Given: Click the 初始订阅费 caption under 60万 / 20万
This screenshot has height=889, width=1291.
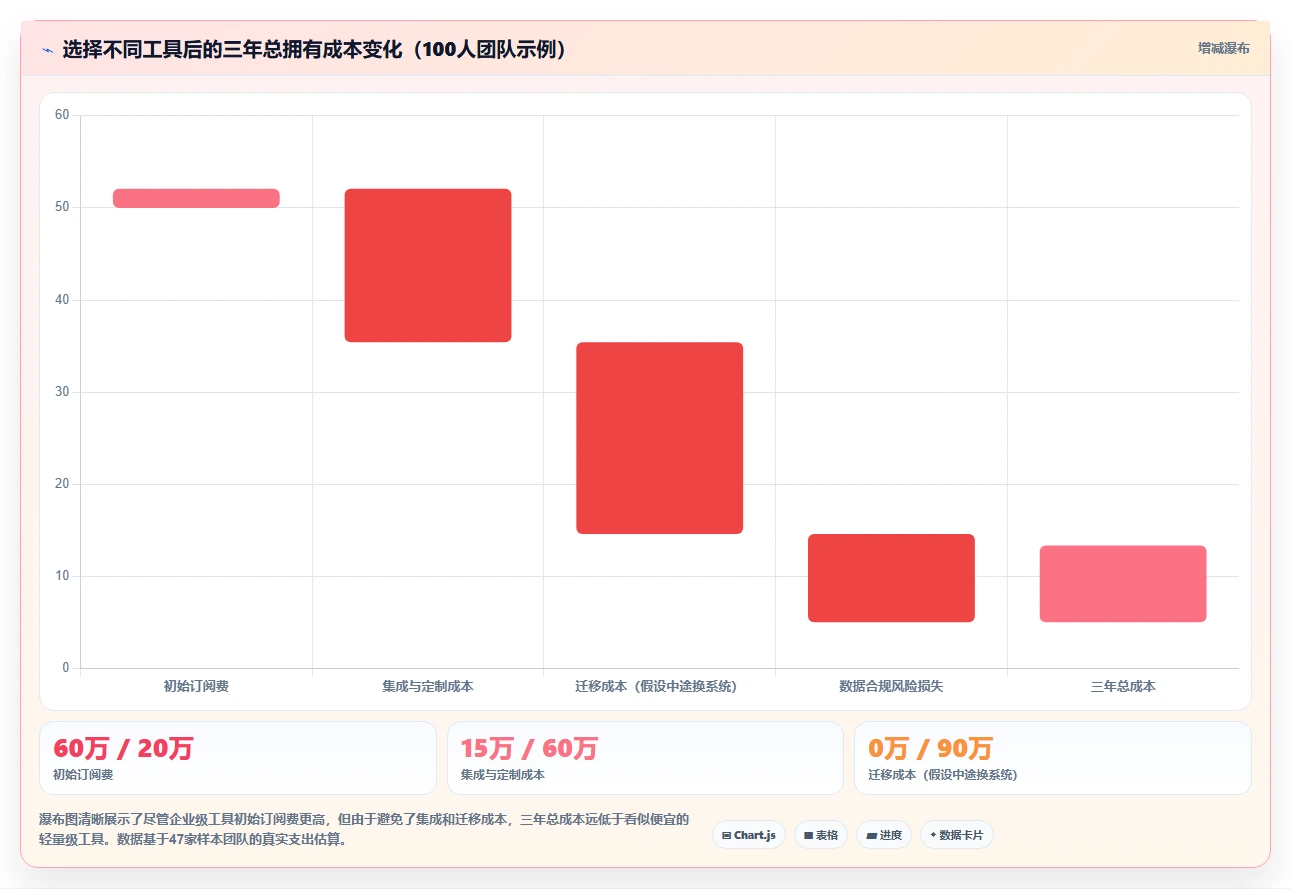Looking at the screenshot, I should [x=83, y=775].
